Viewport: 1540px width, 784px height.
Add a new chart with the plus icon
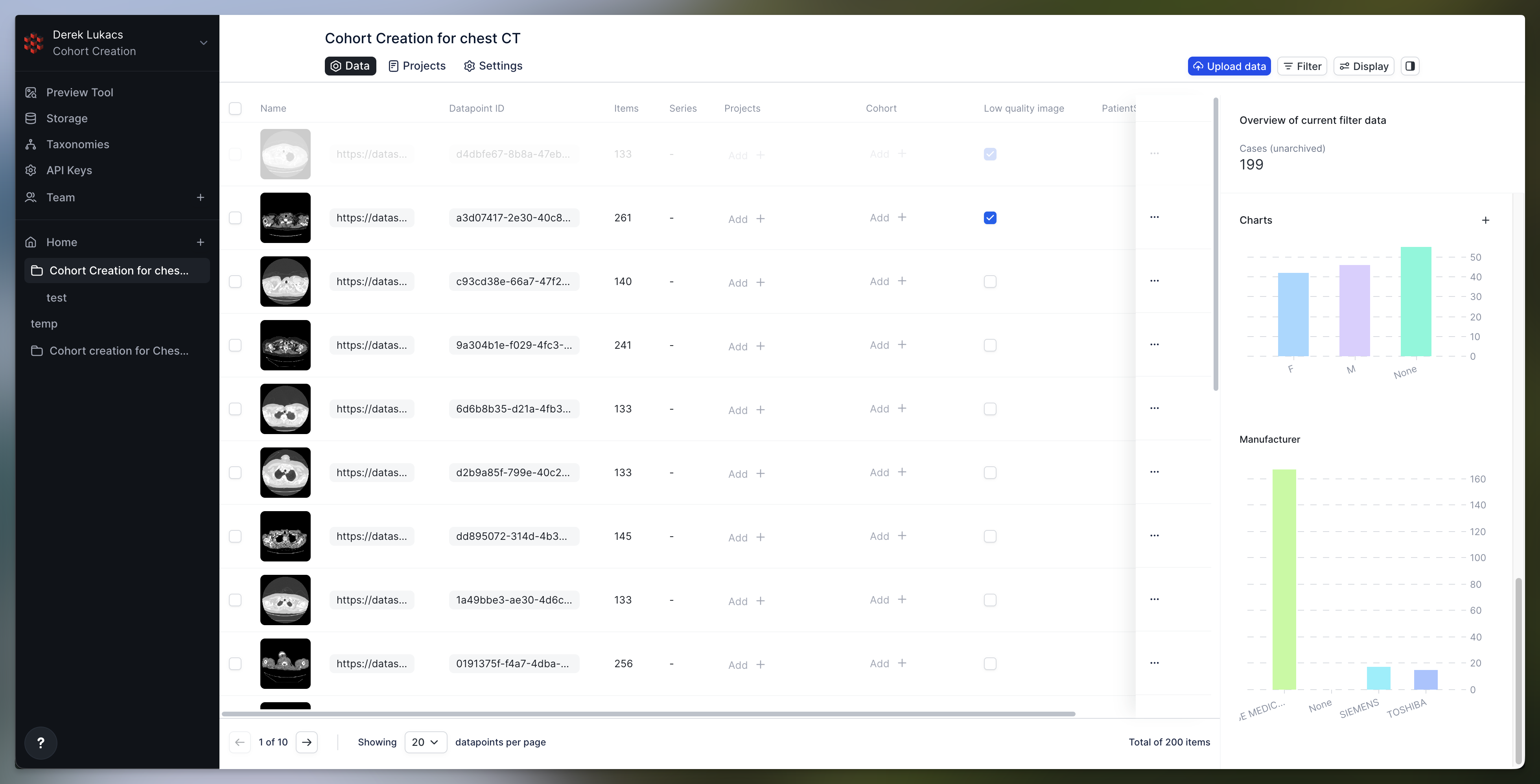[1486, 220]
